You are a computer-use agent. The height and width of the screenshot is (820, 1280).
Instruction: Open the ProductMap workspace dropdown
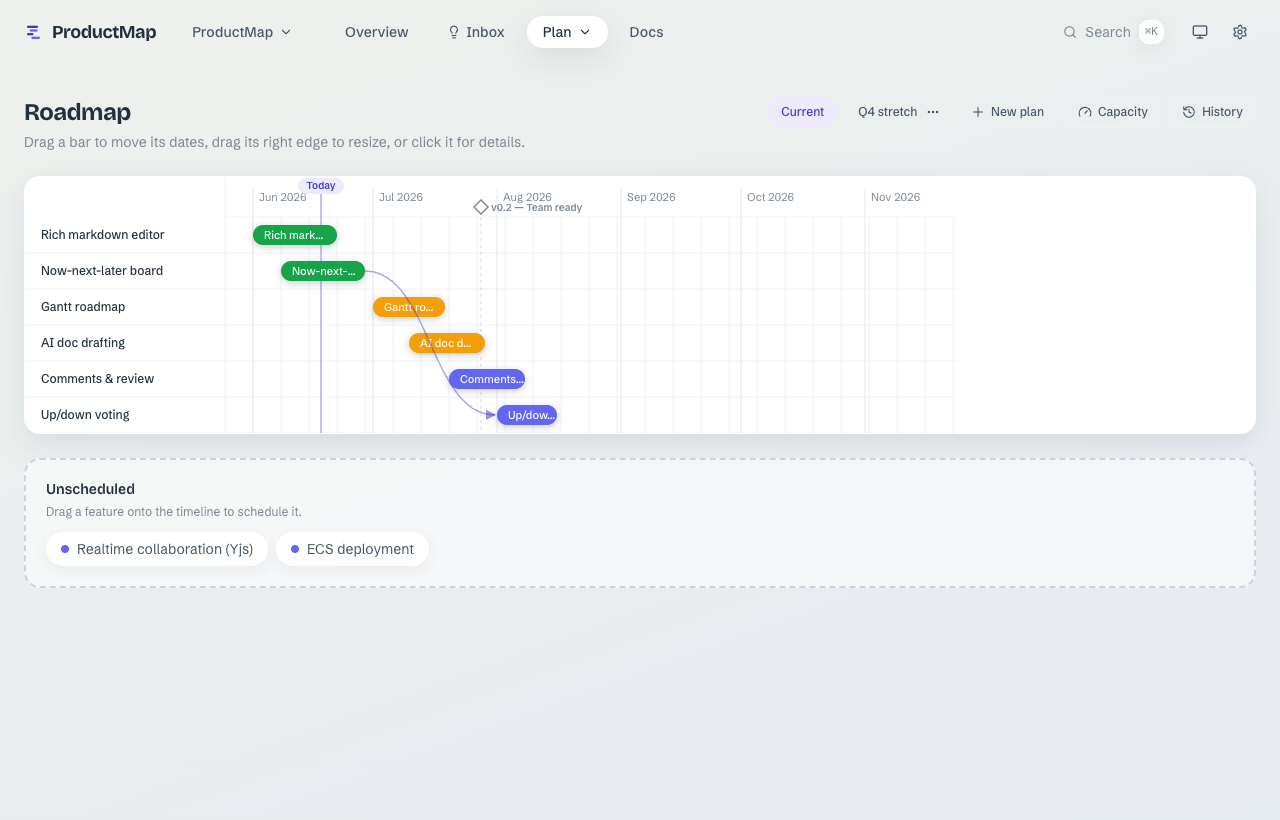tap(242, 32)
